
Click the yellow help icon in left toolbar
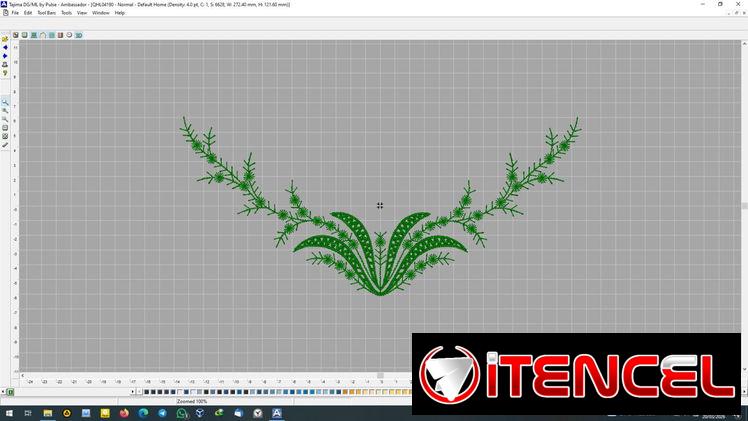5,73
